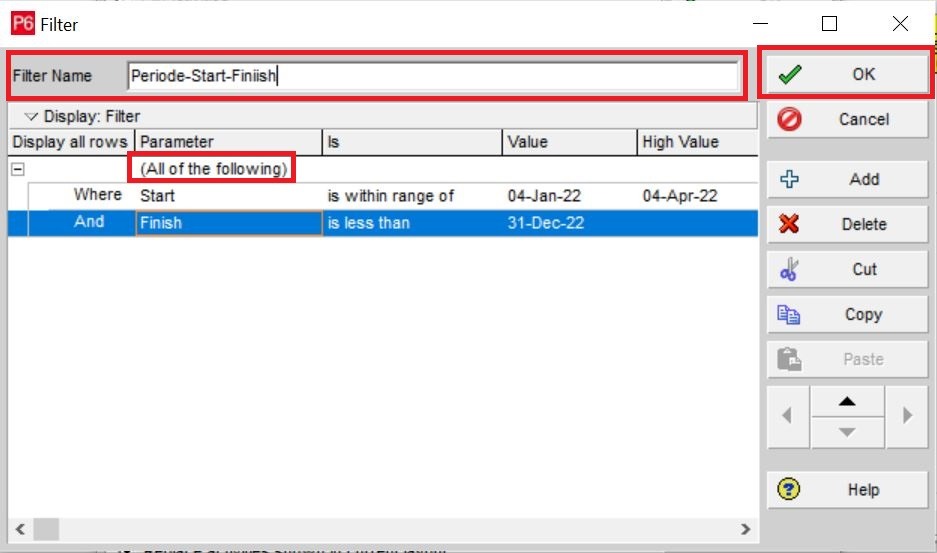Cancel the filter dialog
The width and height of the screenshot is (937, 553).
pos(847,119)
